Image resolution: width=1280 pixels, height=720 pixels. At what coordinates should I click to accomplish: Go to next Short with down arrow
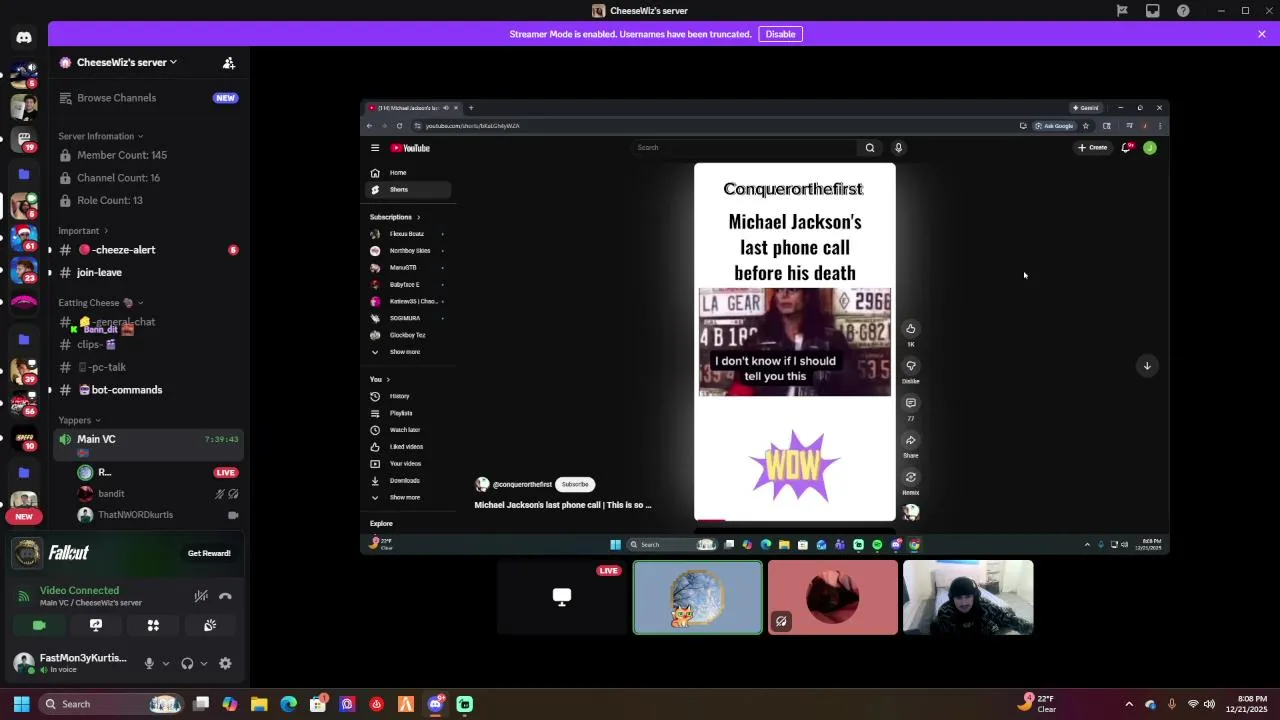pos(1147,366)
